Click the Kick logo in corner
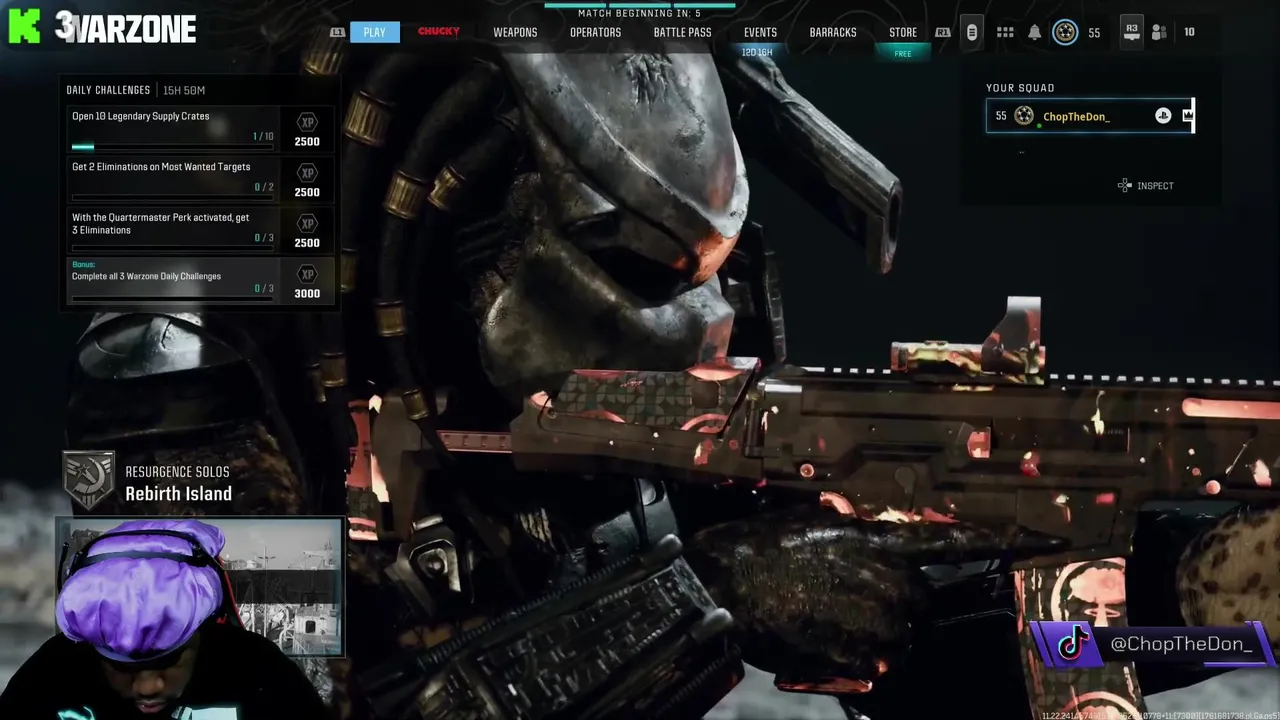 [x=24, y=26]
